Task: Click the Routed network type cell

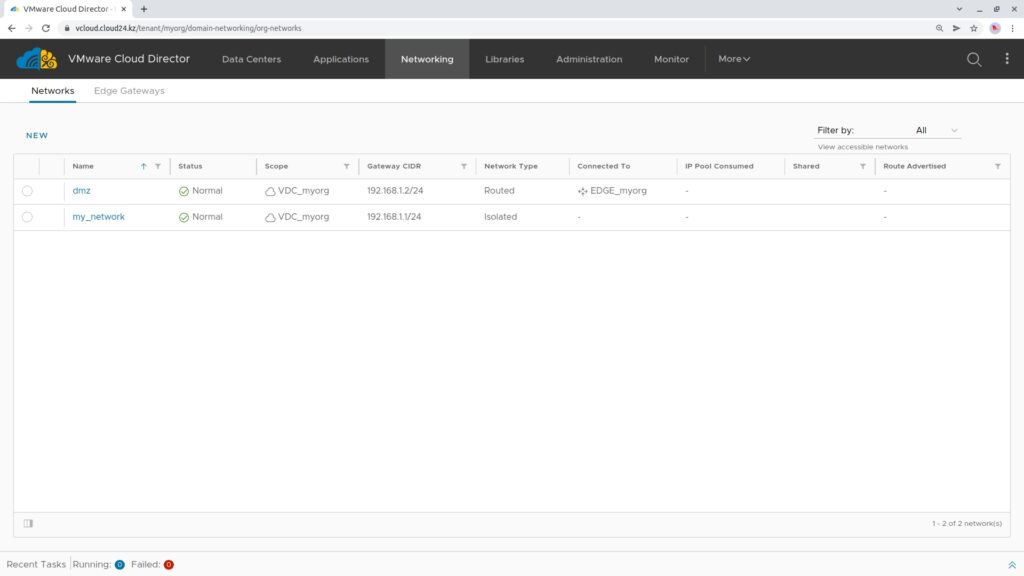Action: click(x=499, y=191)
